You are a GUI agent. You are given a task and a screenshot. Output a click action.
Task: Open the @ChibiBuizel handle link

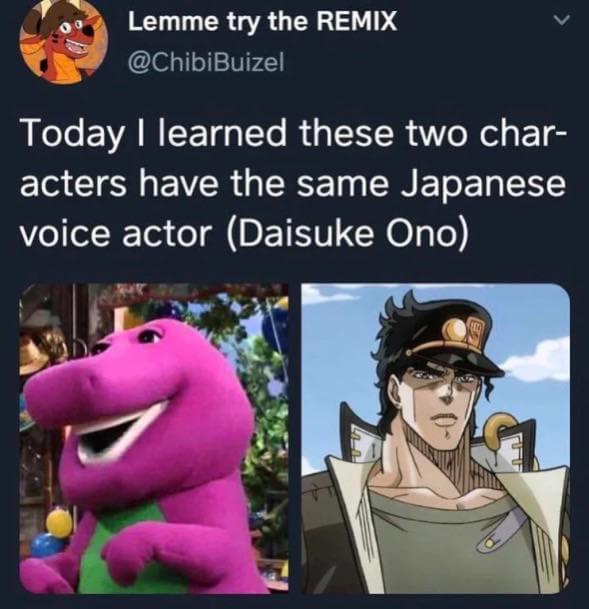[206, 62]
